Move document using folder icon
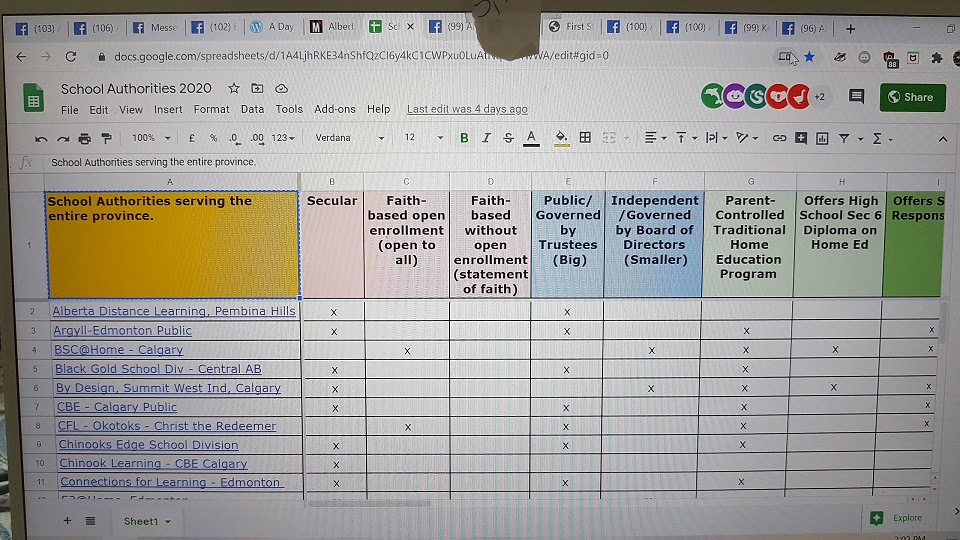 pyautogui.click(x=257, y=88)
